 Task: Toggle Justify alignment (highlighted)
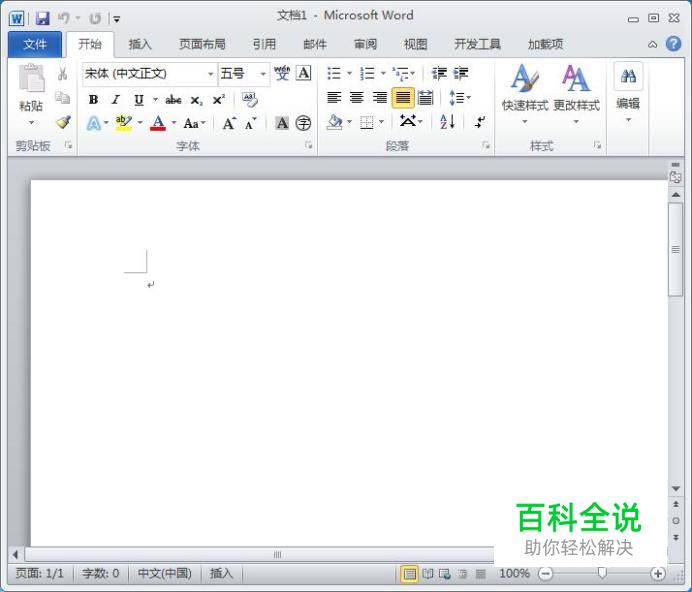pyautogui.click(x=402, y=98)
